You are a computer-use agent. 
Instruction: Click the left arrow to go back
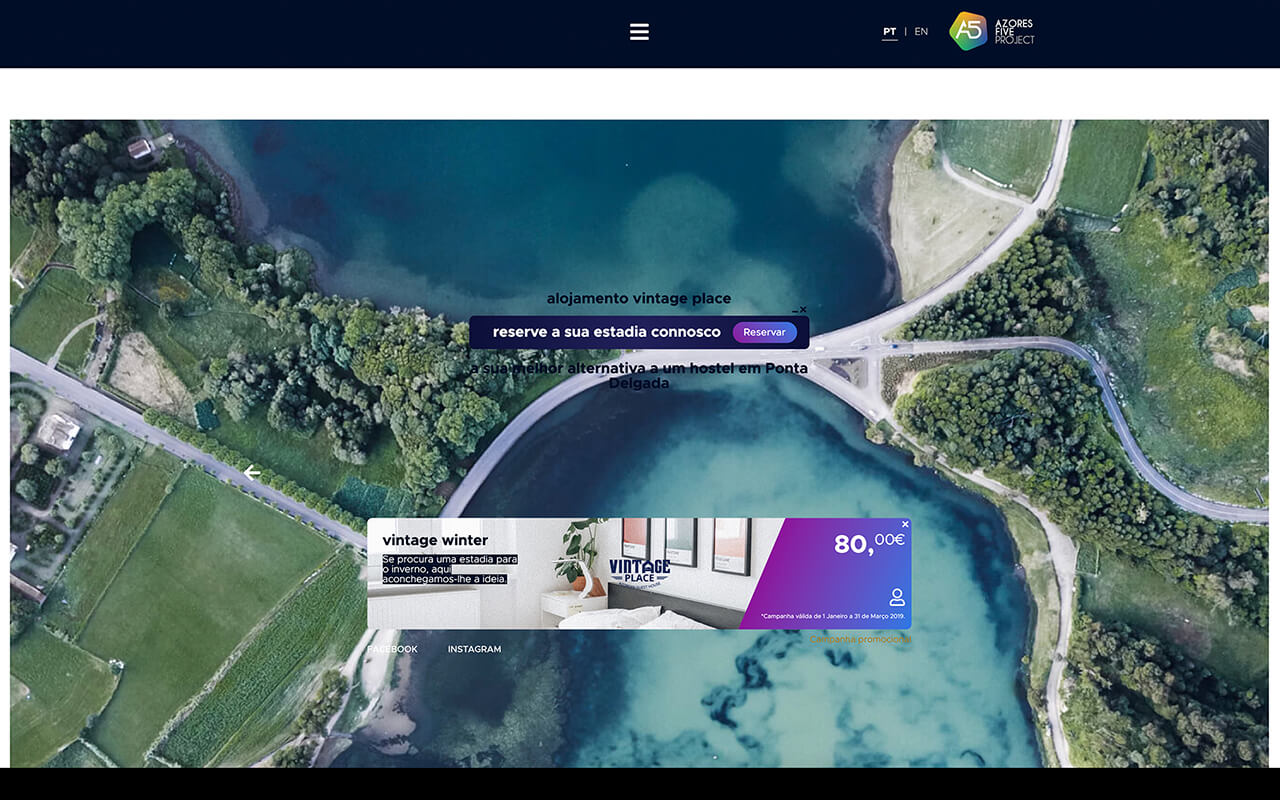tap(251, 473)
